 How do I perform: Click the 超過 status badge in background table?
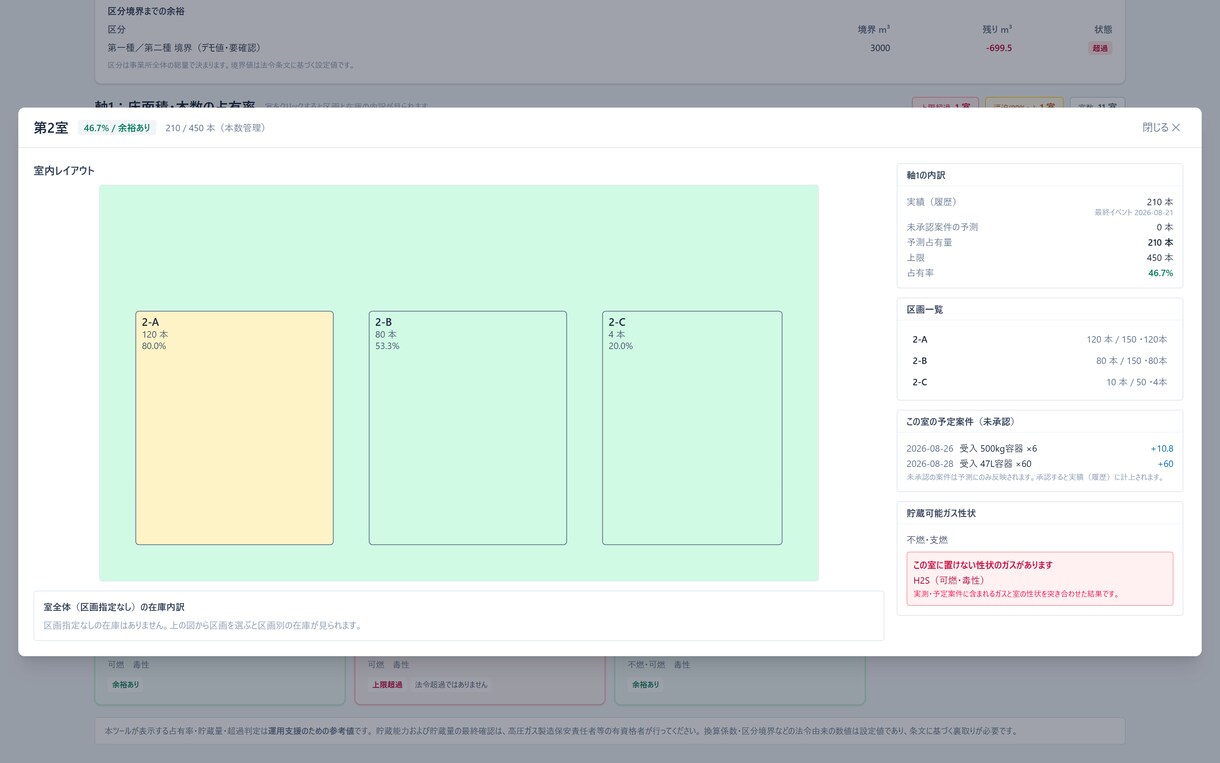pyautogui.click(x=1100, y=48)
